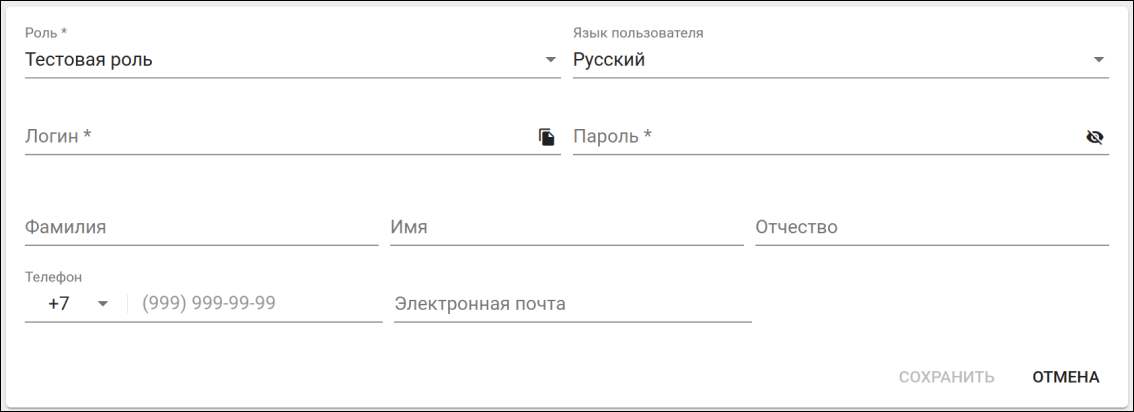Click the 'Роль *' field label
1134x412 pixels.
pos(46,33)
